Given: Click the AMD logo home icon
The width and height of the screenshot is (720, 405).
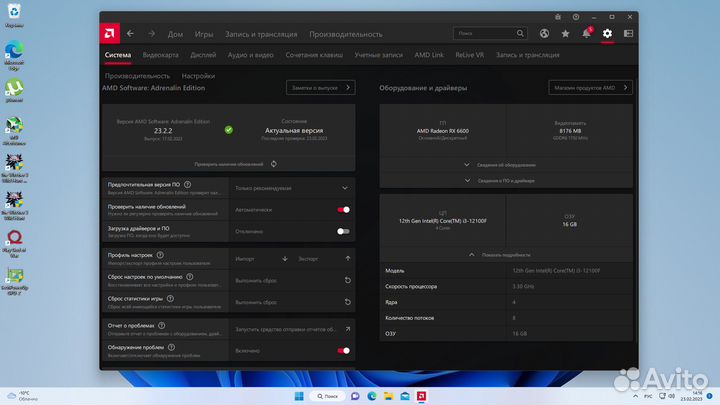Looking at the screenshot, I should 110,34.
